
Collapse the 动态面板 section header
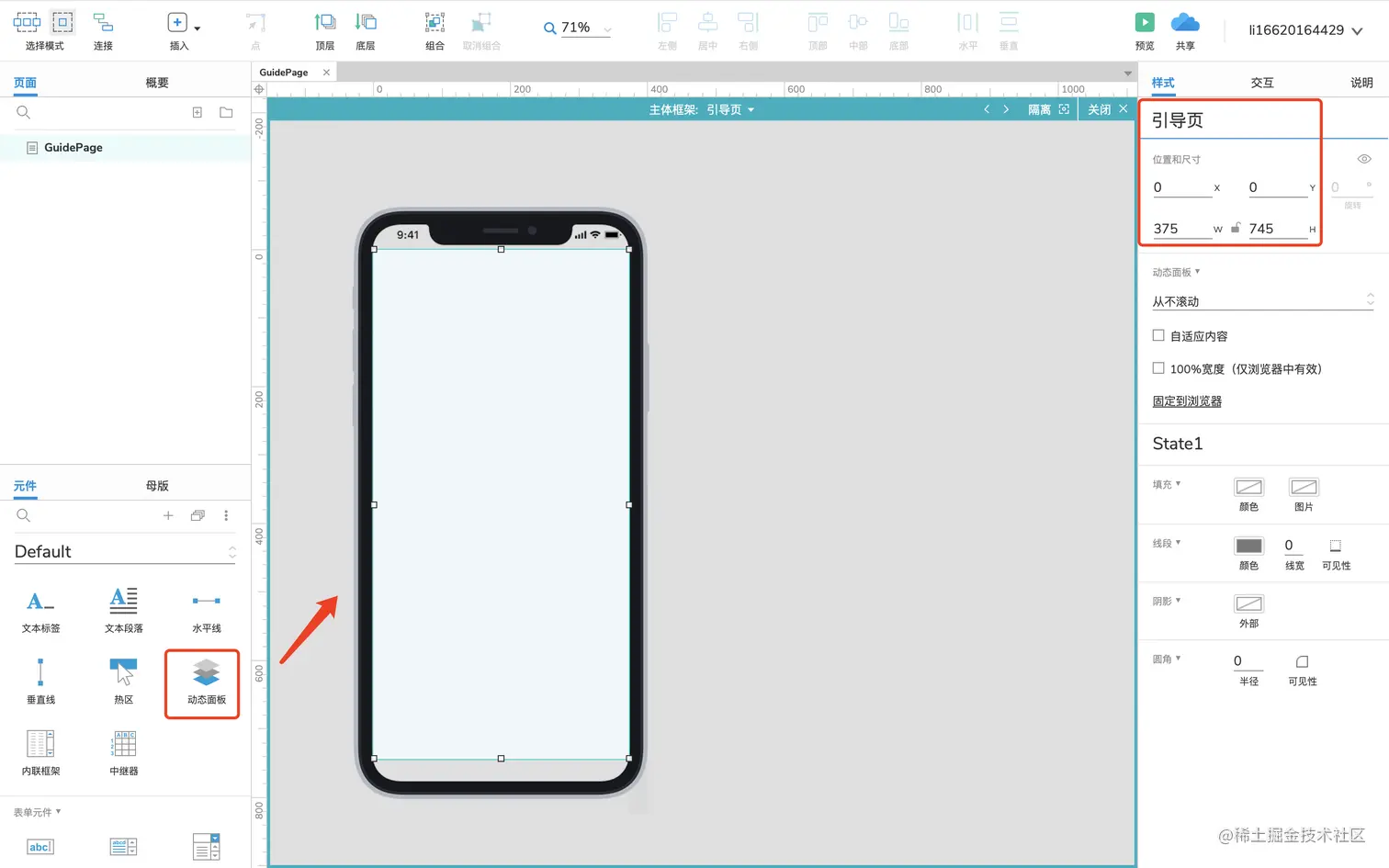1176,272
